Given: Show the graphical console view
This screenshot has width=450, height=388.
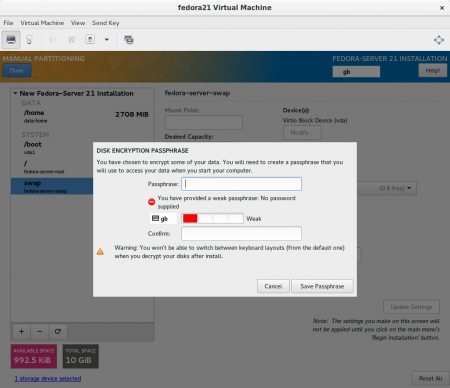Looking at the screenshot, I should click(11, 40).
